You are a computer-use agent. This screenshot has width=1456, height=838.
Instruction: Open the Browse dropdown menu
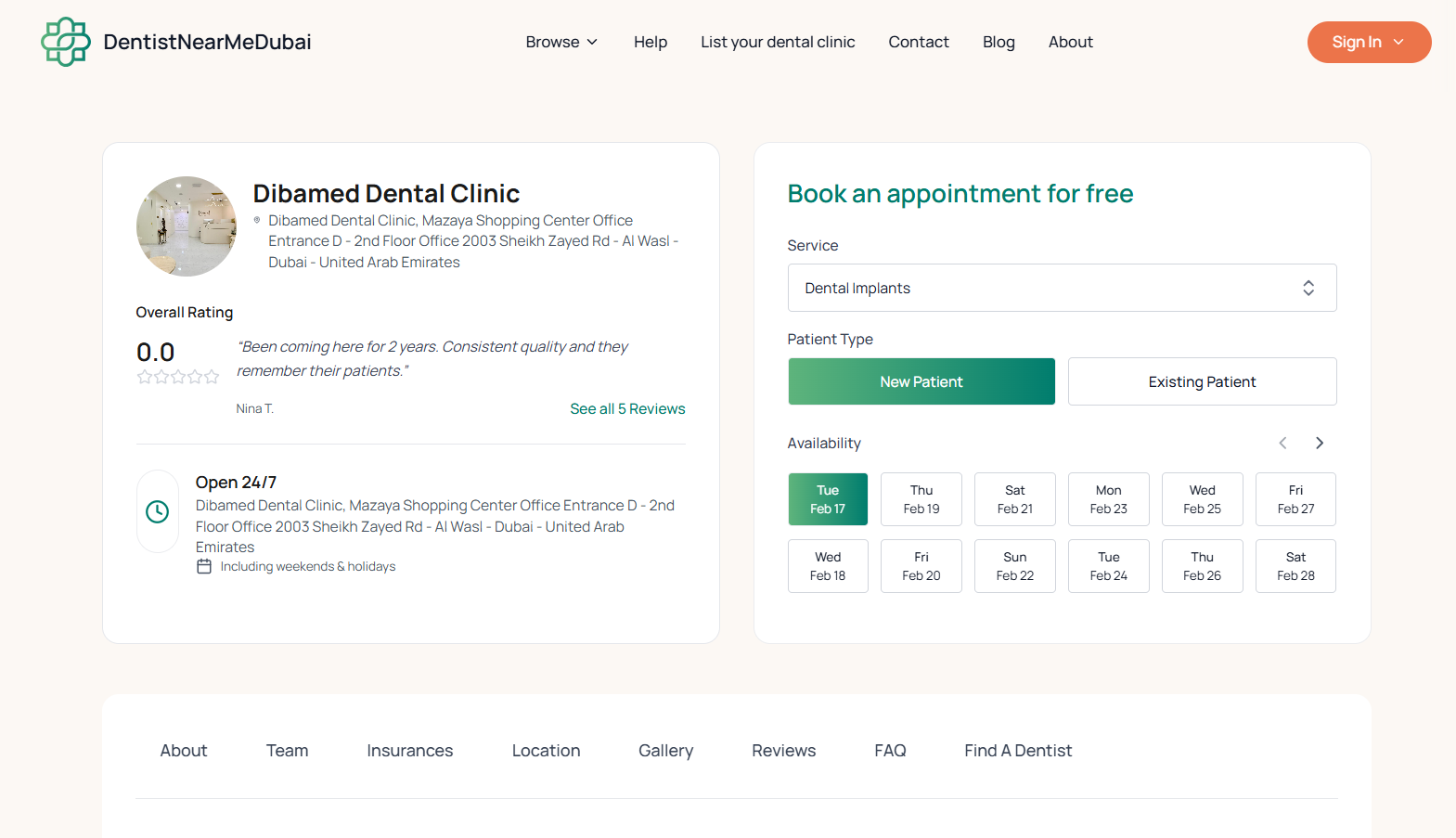560,42
